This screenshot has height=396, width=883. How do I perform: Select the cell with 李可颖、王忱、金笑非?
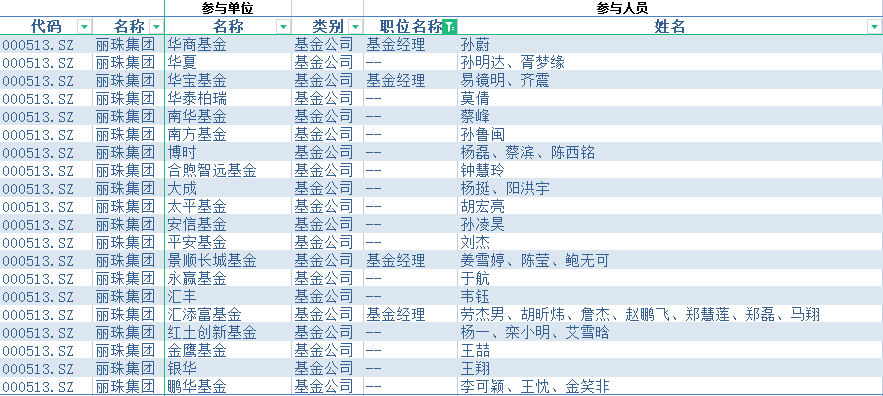pos(670,386)
